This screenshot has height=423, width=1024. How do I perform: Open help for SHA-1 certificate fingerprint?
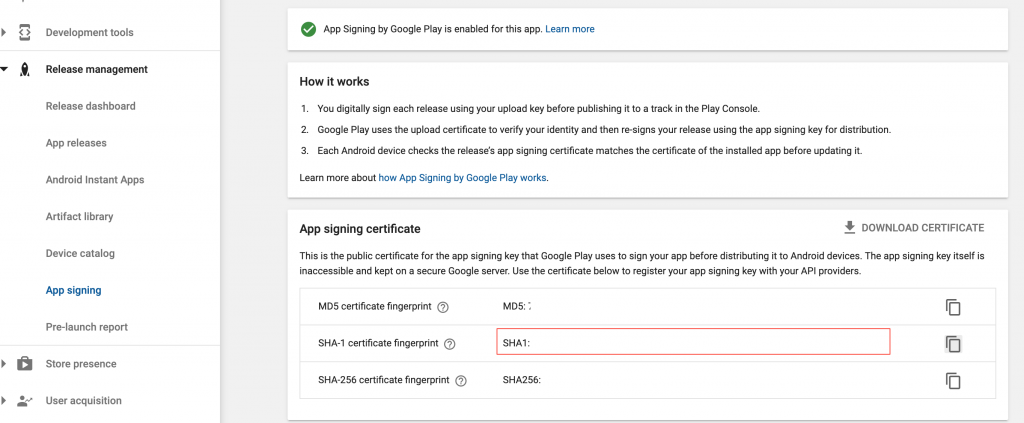tap(449, 343)
